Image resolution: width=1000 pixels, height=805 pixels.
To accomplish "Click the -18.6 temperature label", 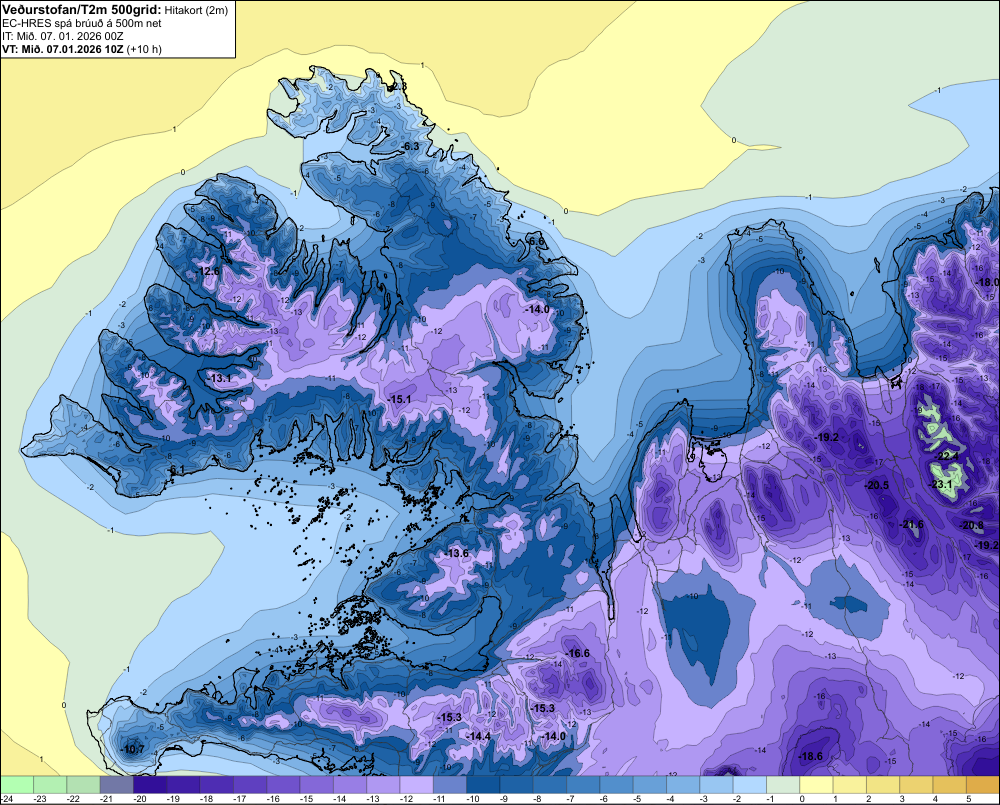I will point(811,757).
